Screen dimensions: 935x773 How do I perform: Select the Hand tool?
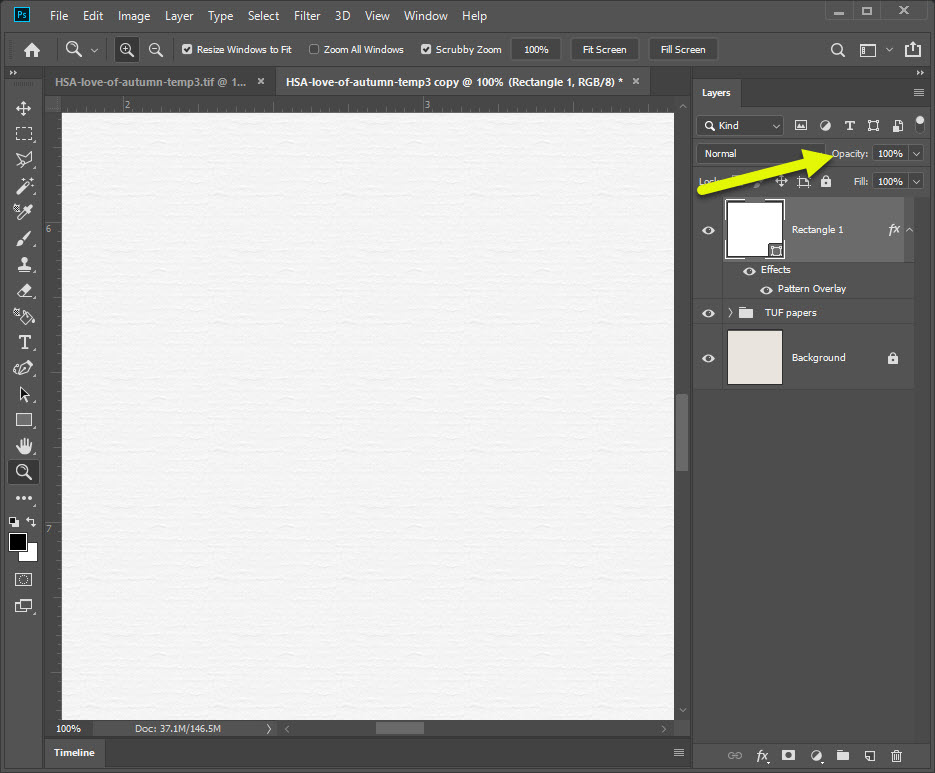[24, 446]
